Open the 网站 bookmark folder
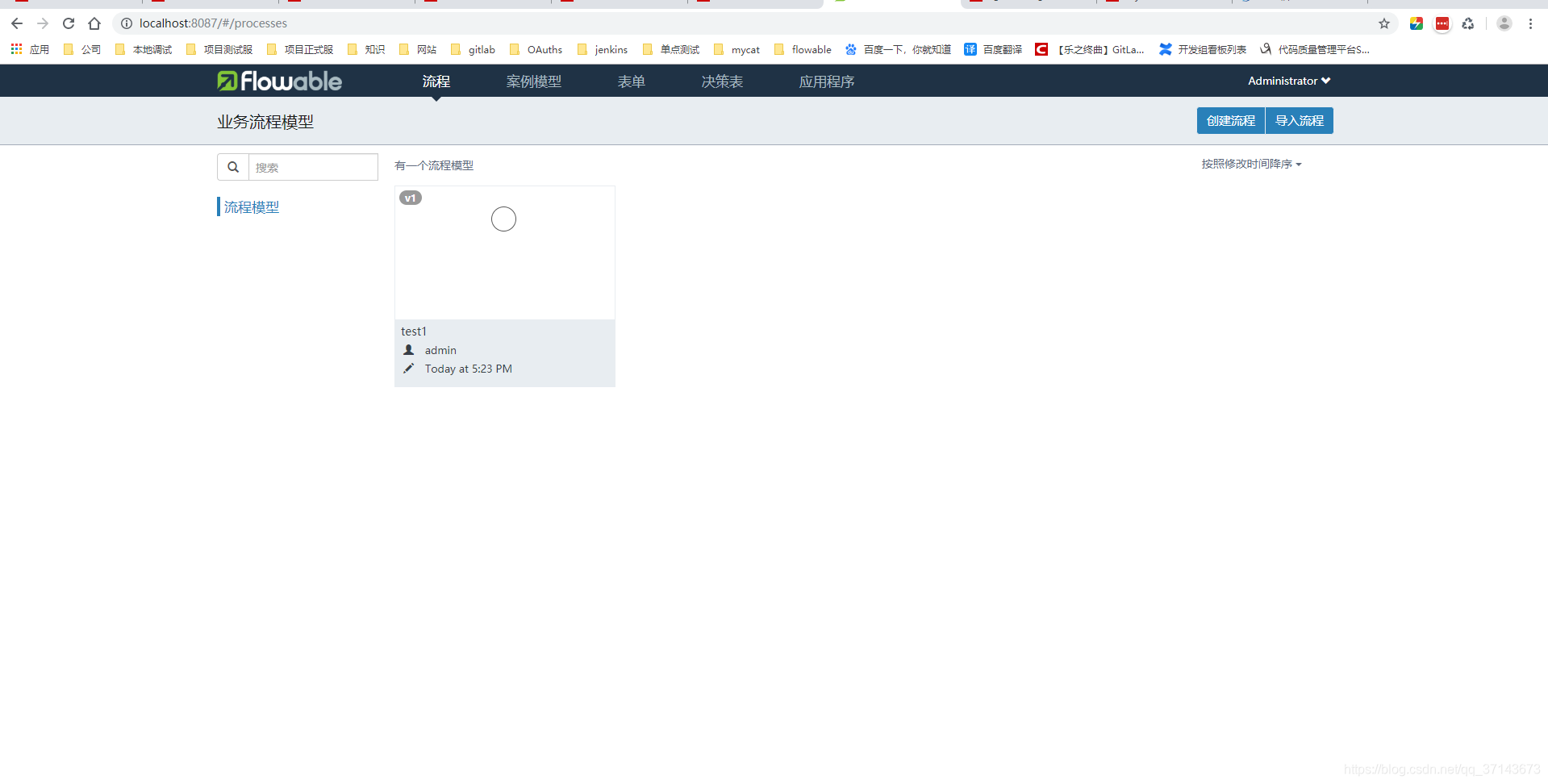 [x=418, y=49]
